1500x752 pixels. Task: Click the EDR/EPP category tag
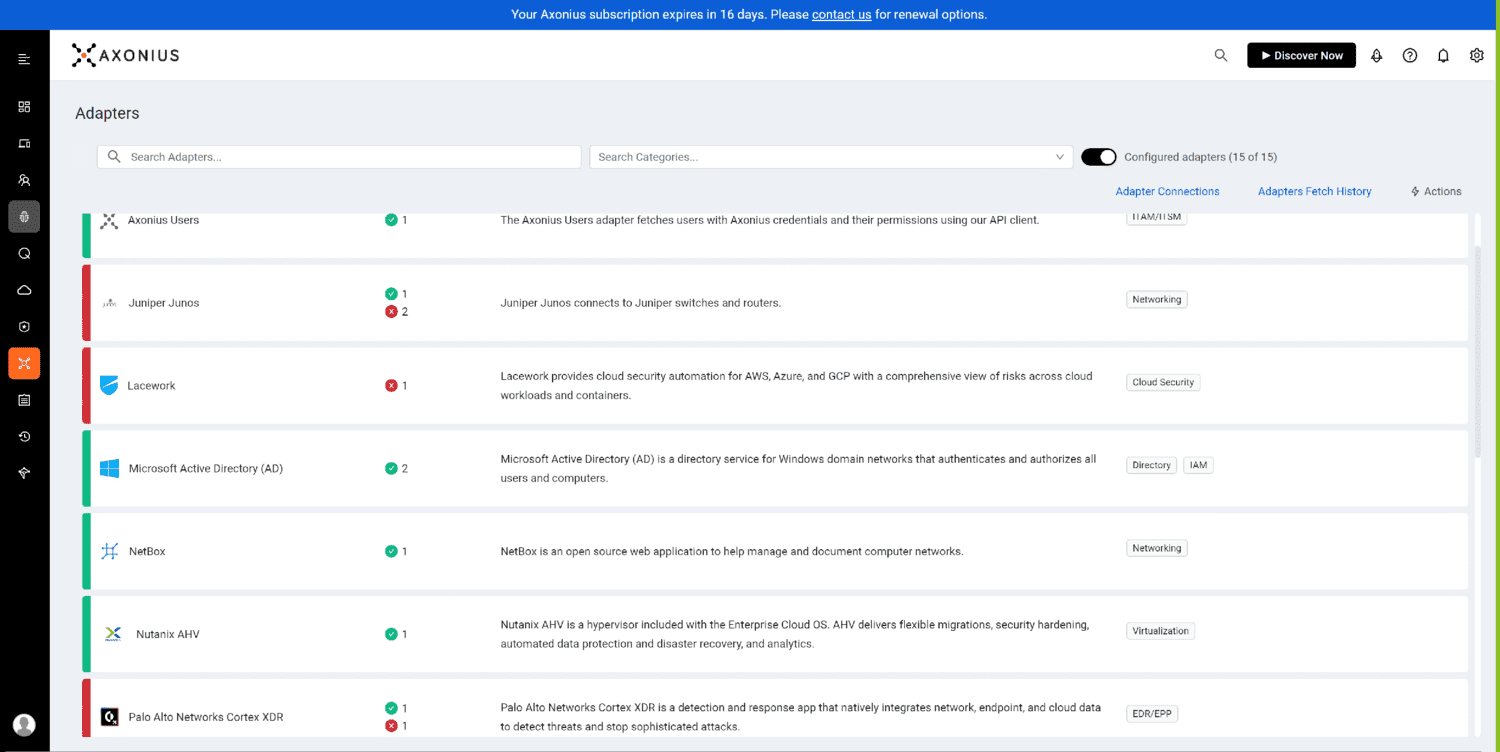(1152, 714)
